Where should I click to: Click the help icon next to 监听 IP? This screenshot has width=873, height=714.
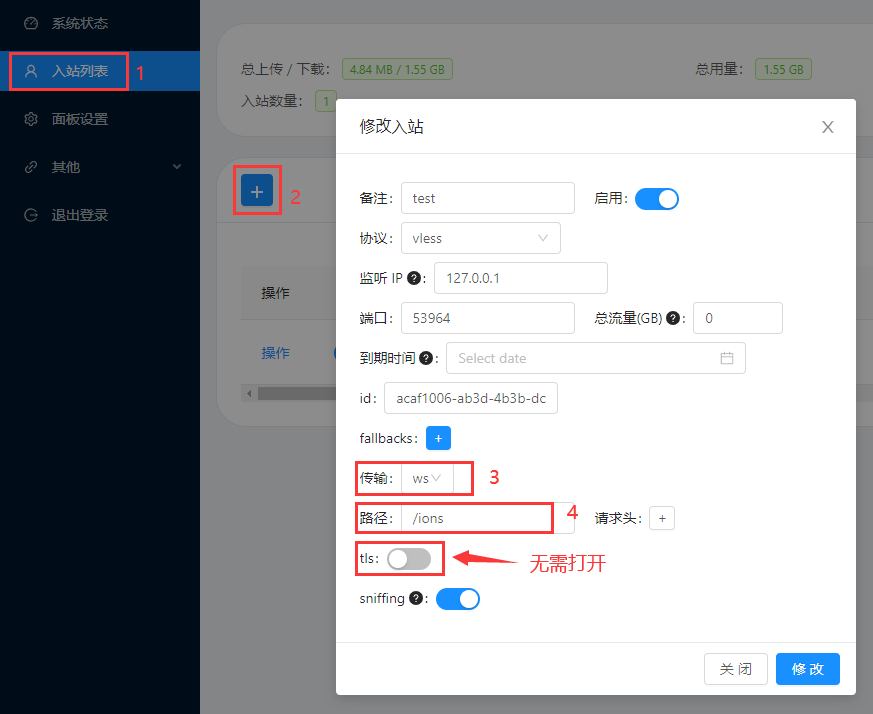click(415, 278)
